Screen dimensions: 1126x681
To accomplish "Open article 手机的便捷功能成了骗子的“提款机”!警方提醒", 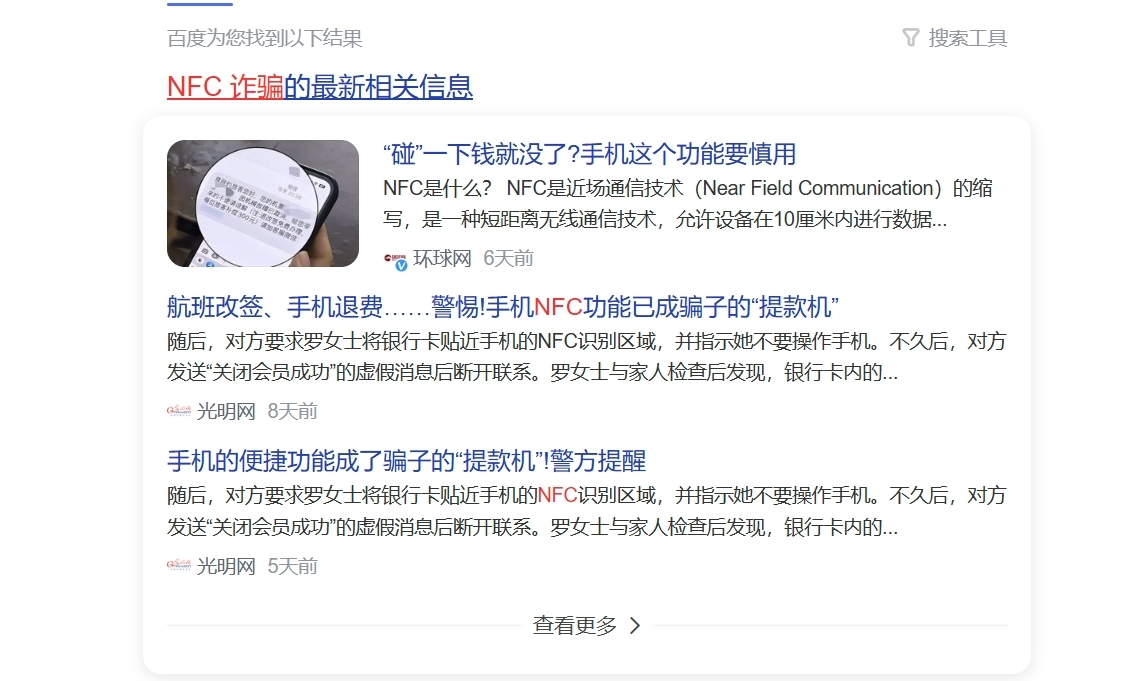I will [x=406, y=460].
